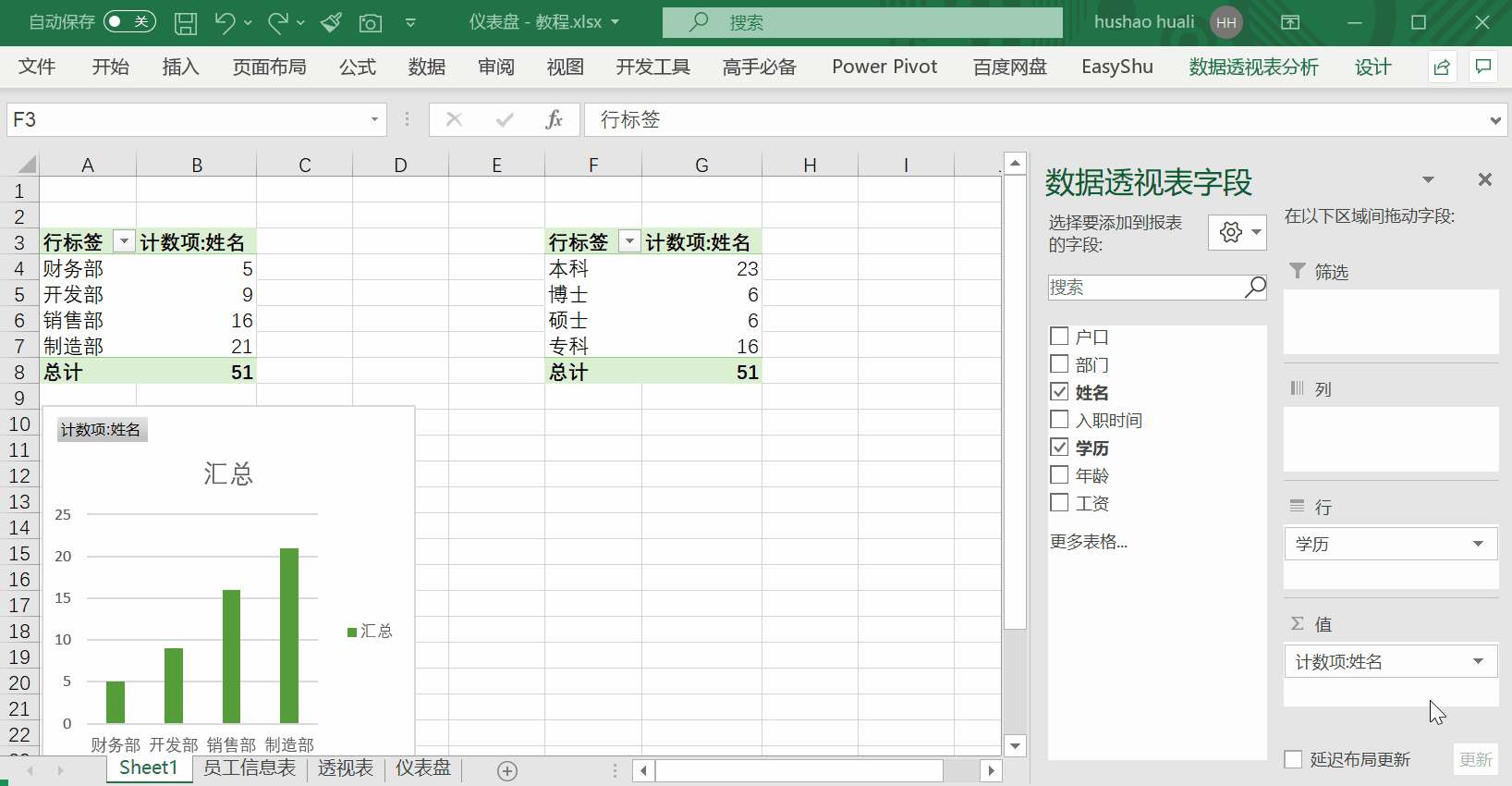This screenshot has width=1512, height=786.
Task: Uncheck the 姓名 field checkbox
Action: [x=1059, y=392]
